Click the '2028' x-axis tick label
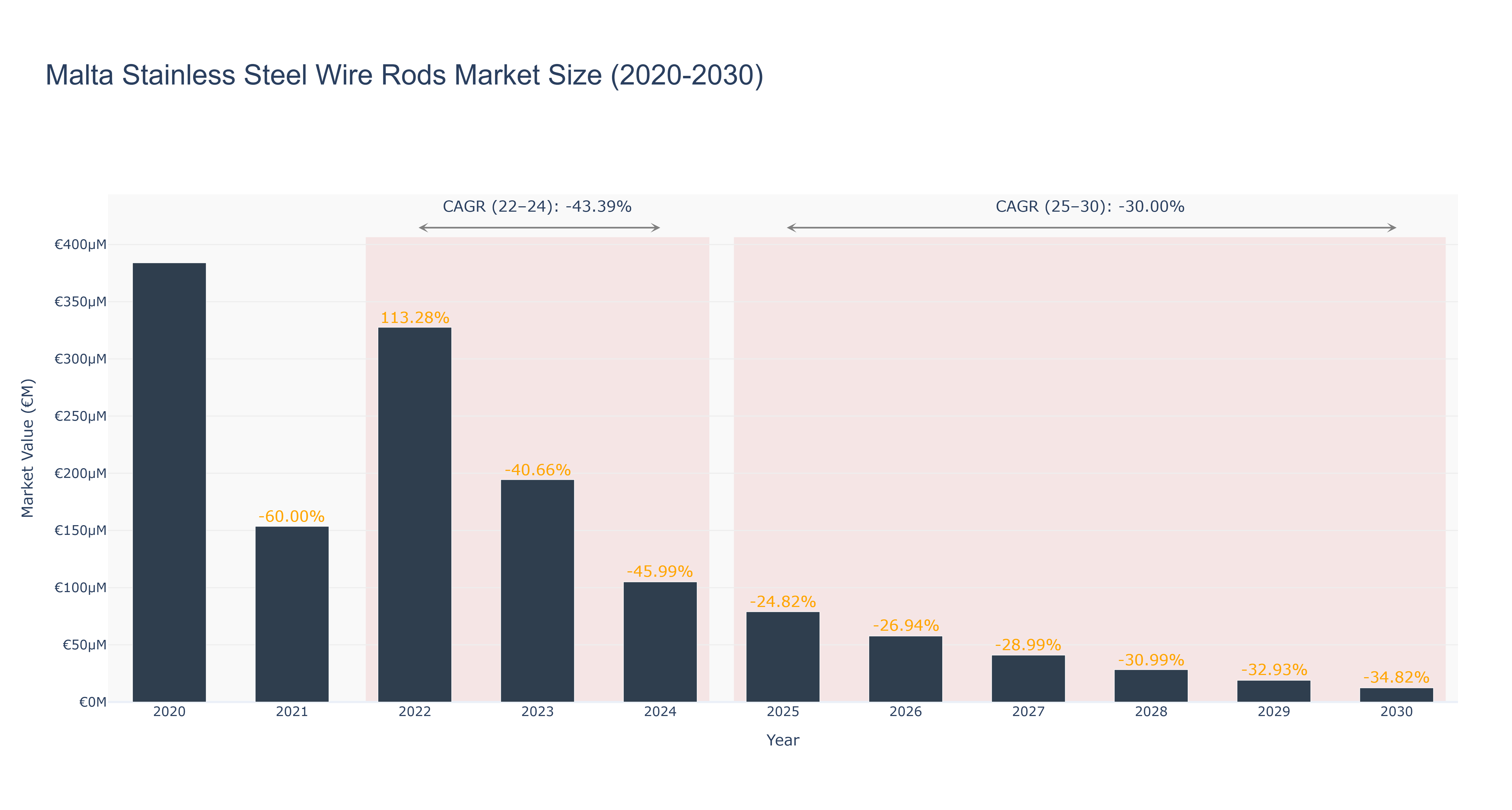The height and width of the screenshot is (810, 1512). pos(1150,712)
